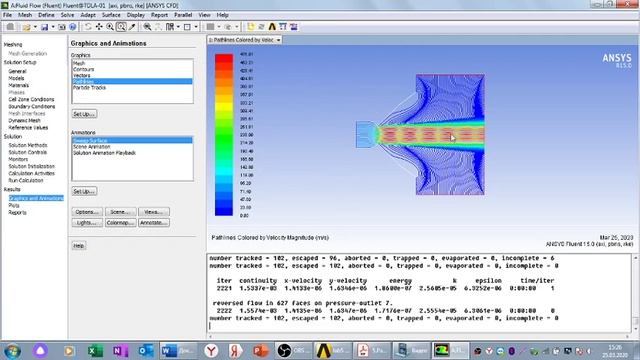Click the Open file folder toolbar icon
The height and width of the screenshot is (360, 640).
click(27, 27)
